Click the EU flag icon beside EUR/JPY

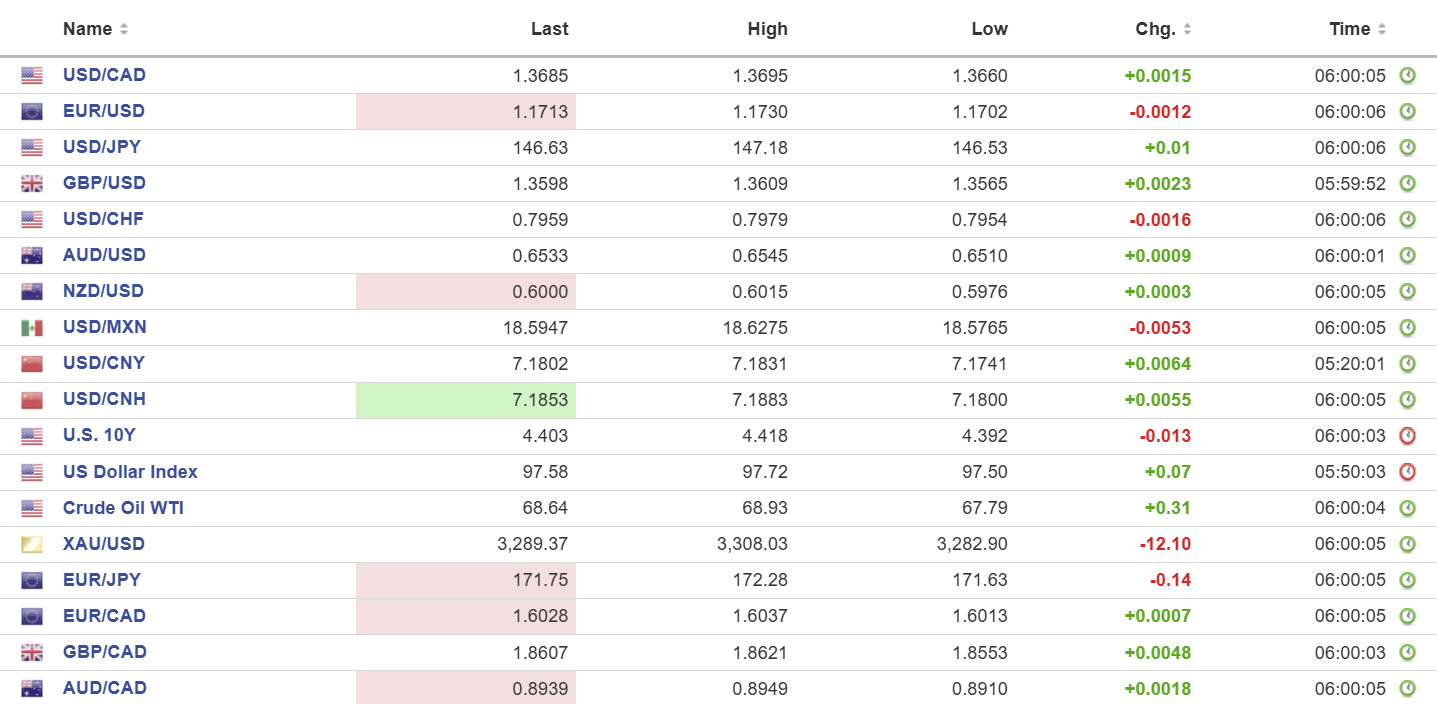click(x=32, y=580)
